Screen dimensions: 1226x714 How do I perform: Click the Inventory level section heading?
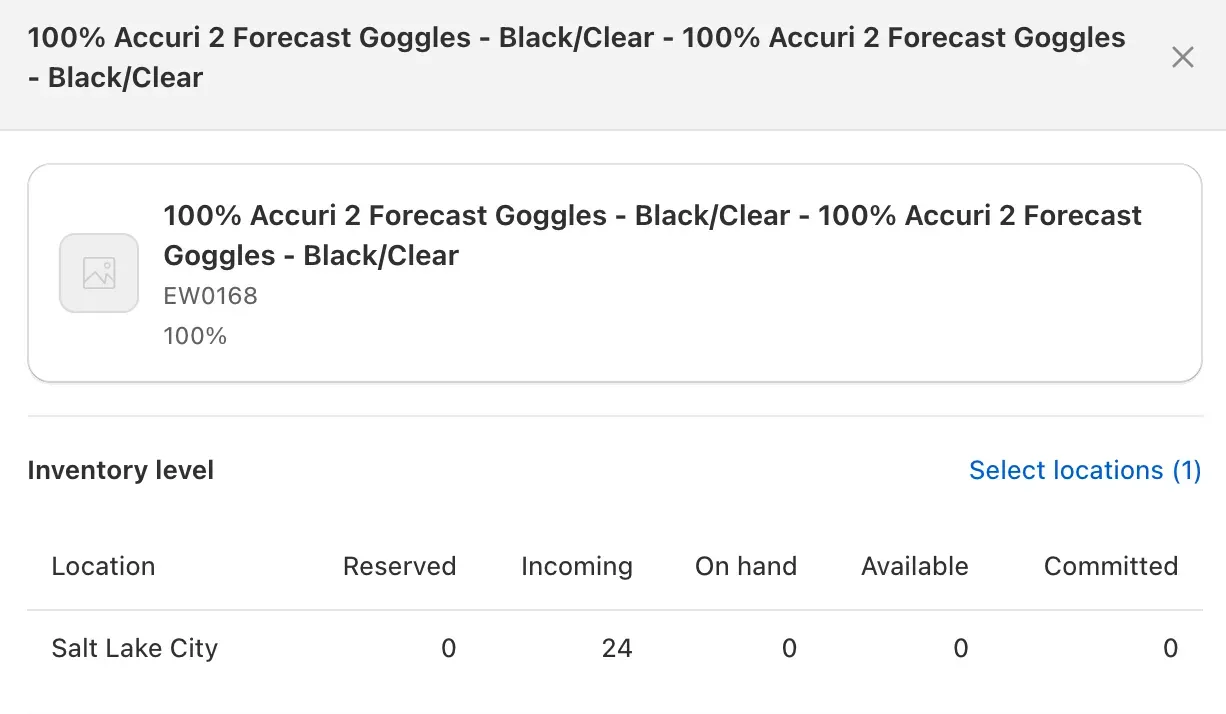point(121,470)
